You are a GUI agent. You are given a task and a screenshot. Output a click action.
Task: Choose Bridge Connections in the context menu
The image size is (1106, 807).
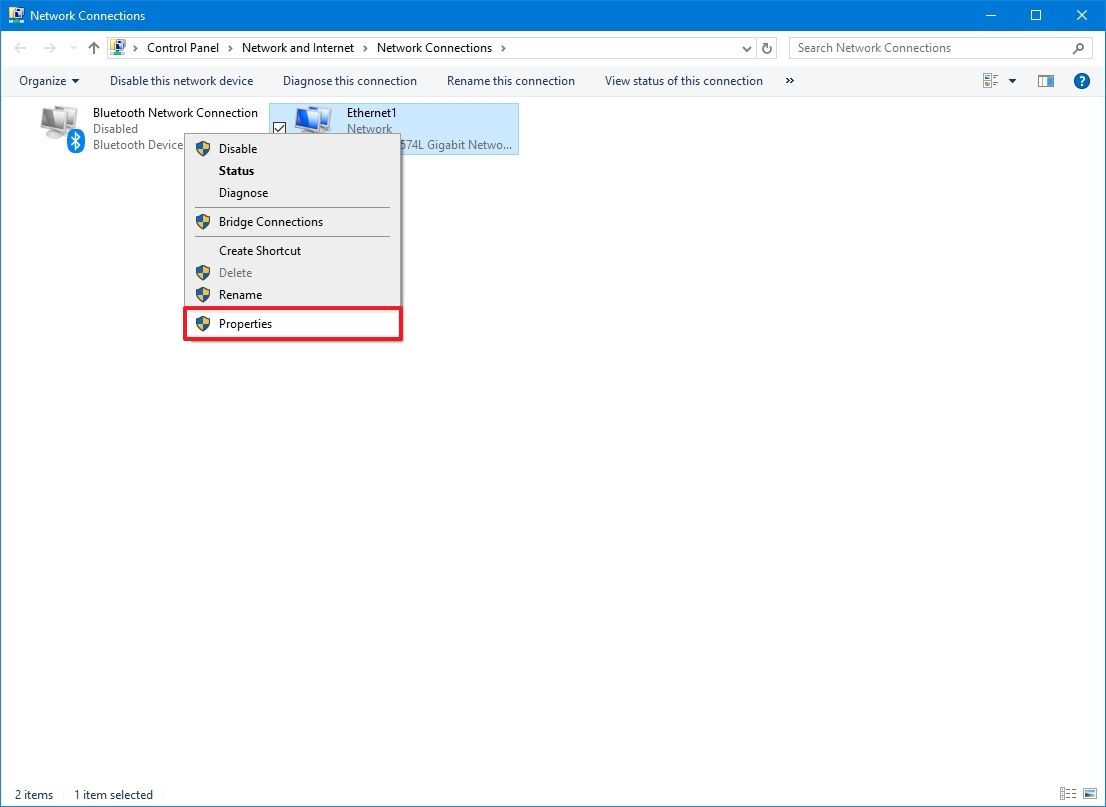(x=269, y=221)
